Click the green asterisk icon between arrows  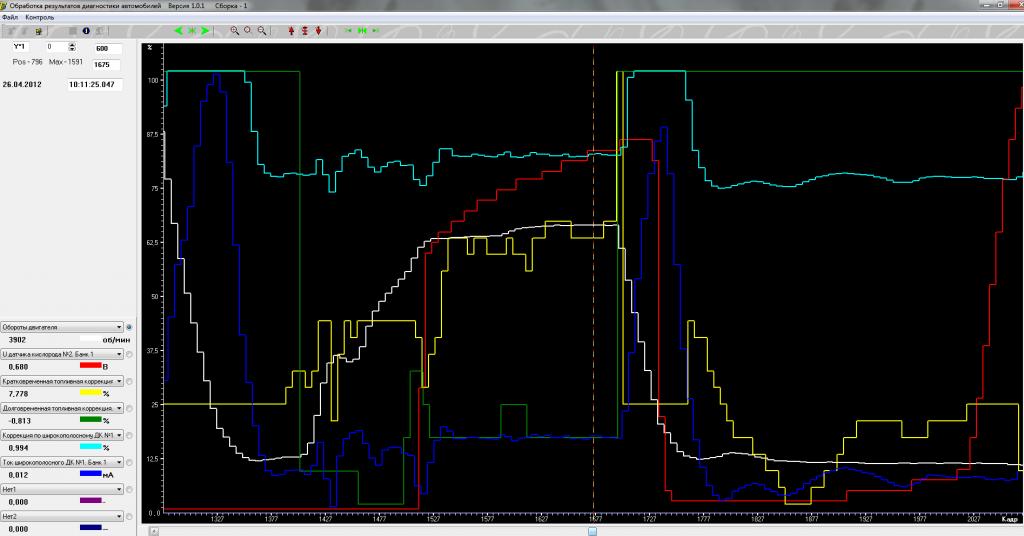192,31
